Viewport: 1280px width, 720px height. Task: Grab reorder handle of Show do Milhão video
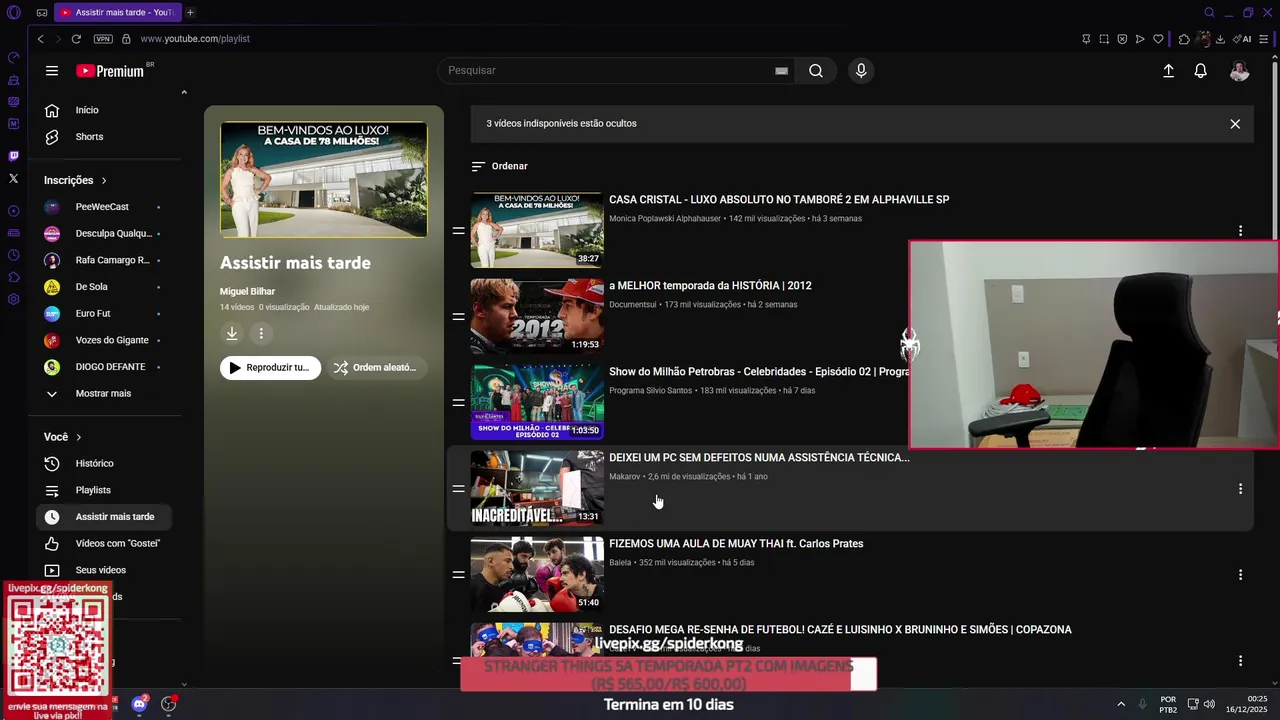pos(458,403)
